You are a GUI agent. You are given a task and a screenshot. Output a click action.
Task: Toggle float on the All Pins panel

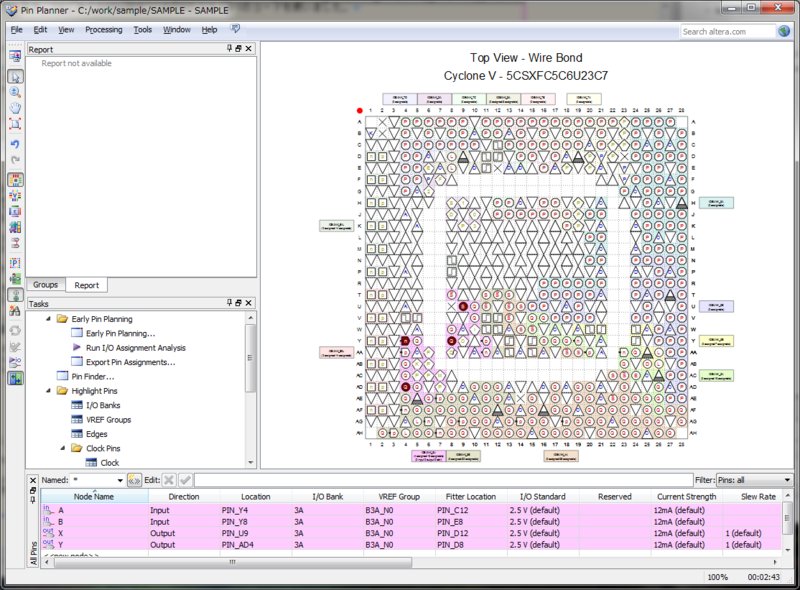pos(33,490)
